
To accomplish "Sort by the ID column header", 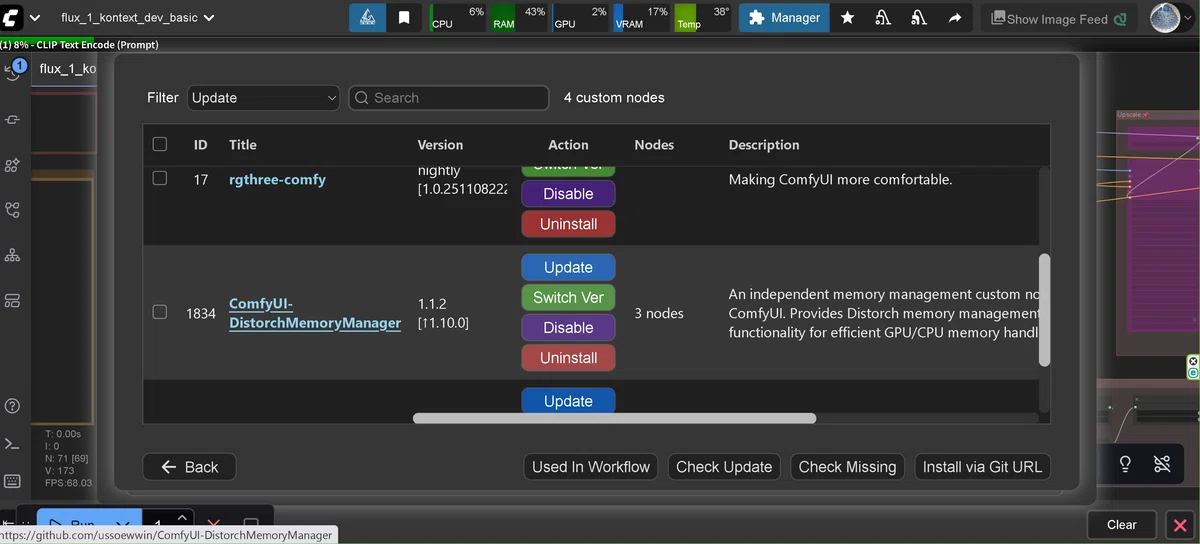I will 200,145.
